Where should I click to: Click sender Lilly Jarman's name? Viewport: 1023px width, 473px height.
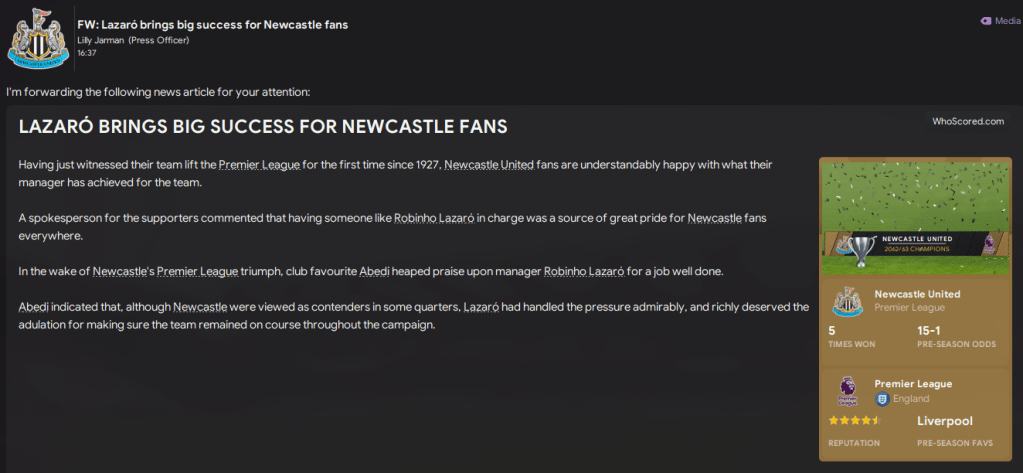[x=100, y=40]
